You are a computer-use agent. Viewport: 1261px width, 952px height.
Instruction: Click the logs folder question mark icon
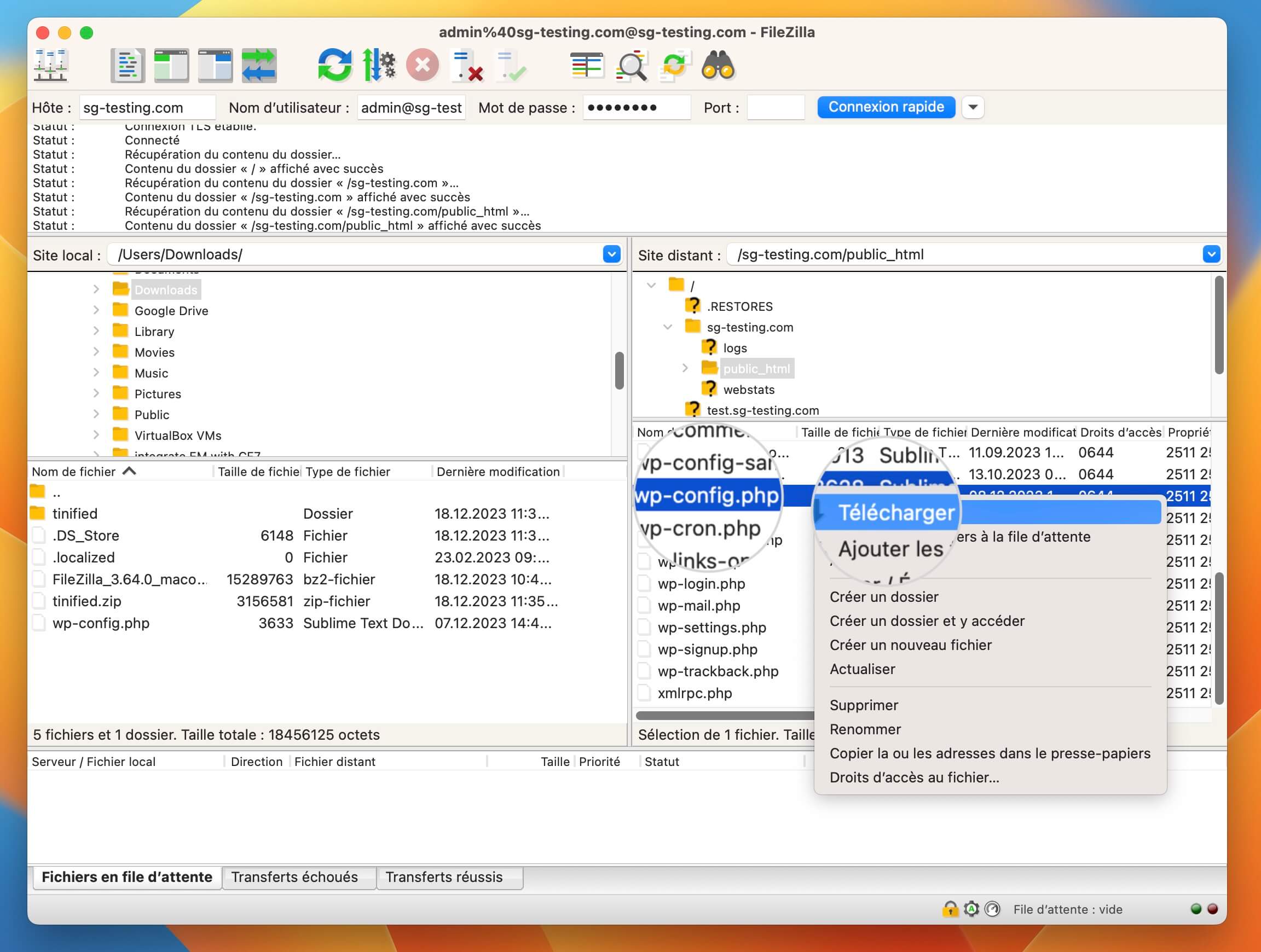click(x=709, y=347)
